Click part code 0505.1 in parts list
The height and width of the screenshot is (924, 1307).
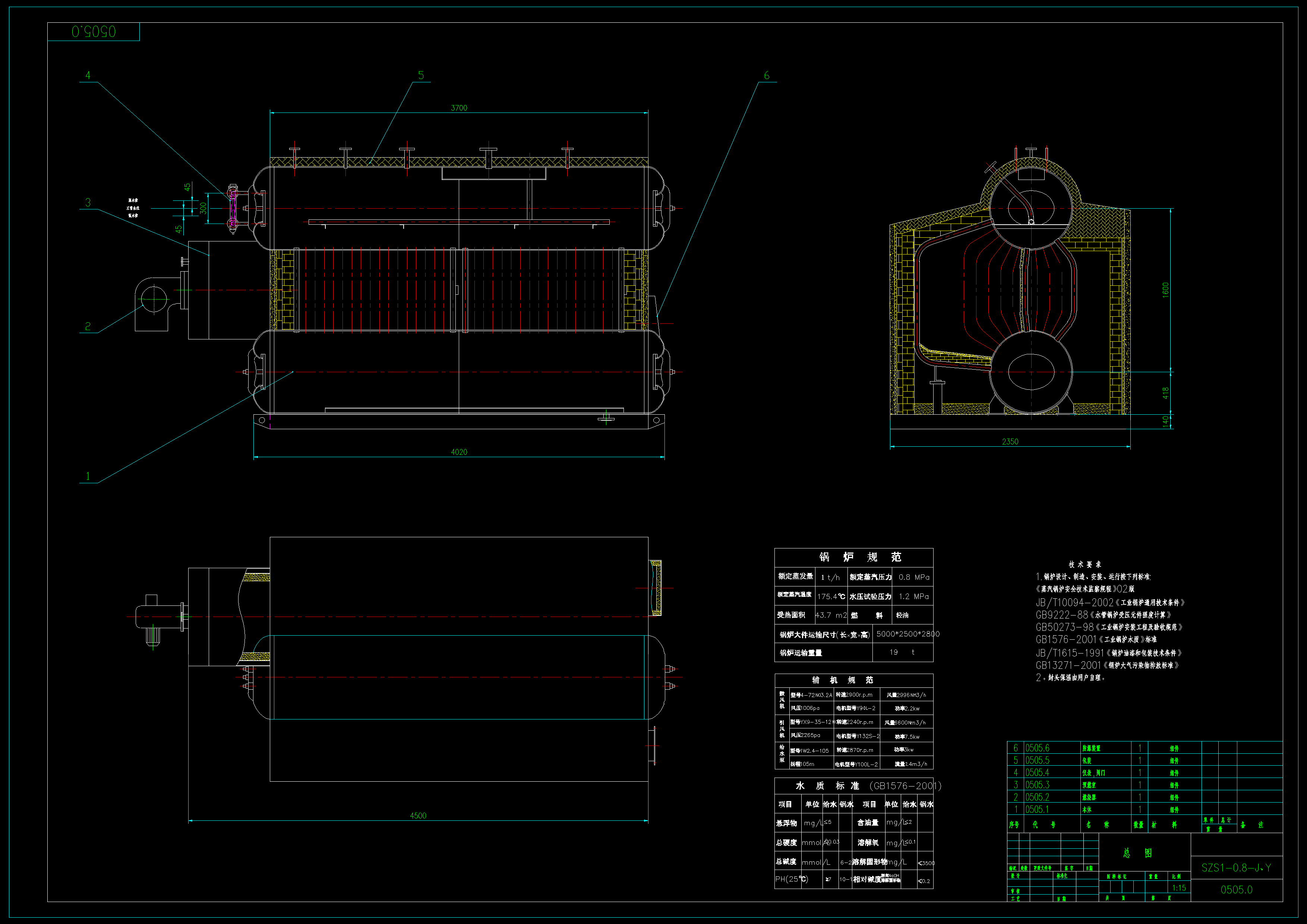tap(1037, 809)
